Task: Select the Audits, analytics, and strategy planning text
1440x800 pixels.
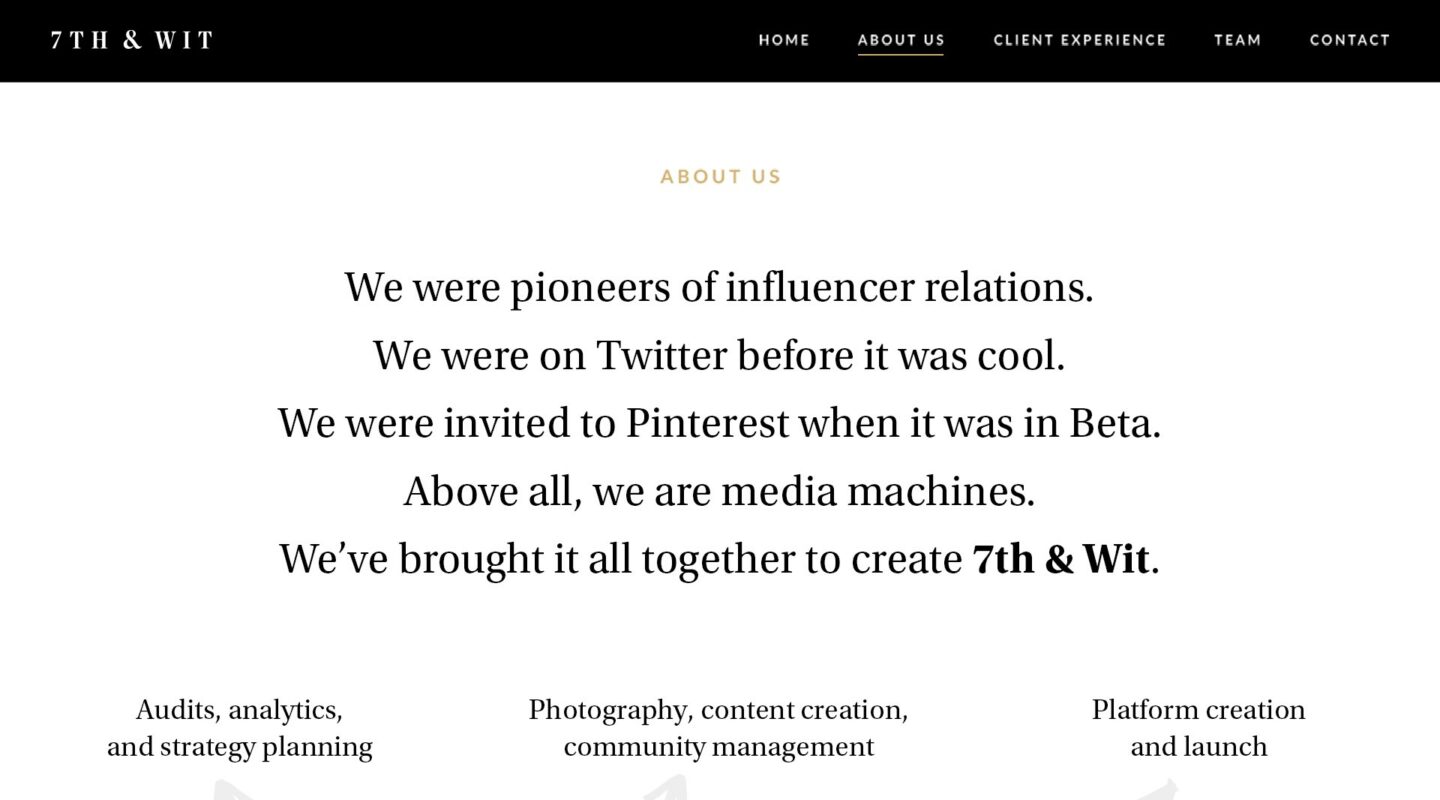Action: pyautogui.click(x=240, y=727)
